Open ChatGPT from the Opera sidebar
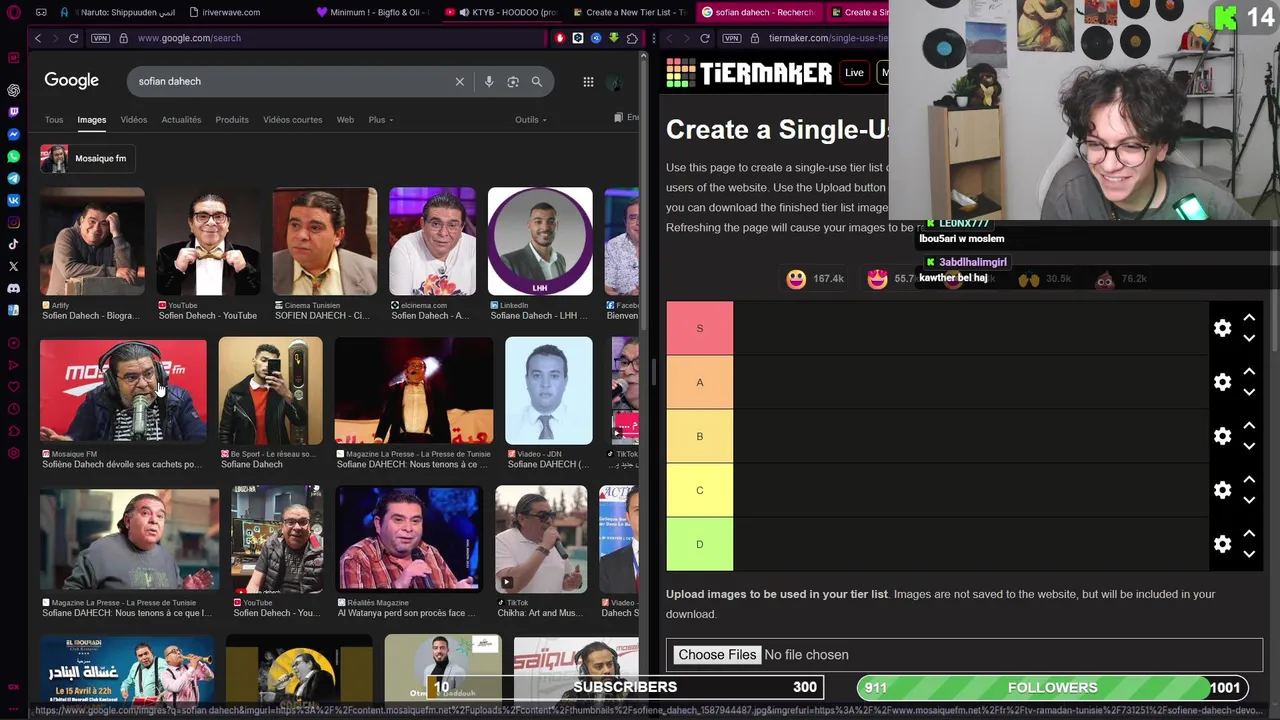This screenshot has width=1280, height=720. tap(13, 90)
